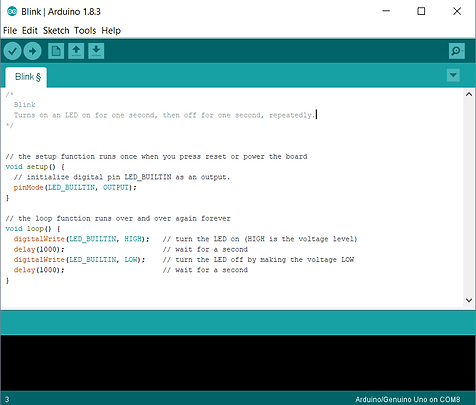Save the sketch with down-arrow icon
Screen dimensions: 476x405
point(96,51)
